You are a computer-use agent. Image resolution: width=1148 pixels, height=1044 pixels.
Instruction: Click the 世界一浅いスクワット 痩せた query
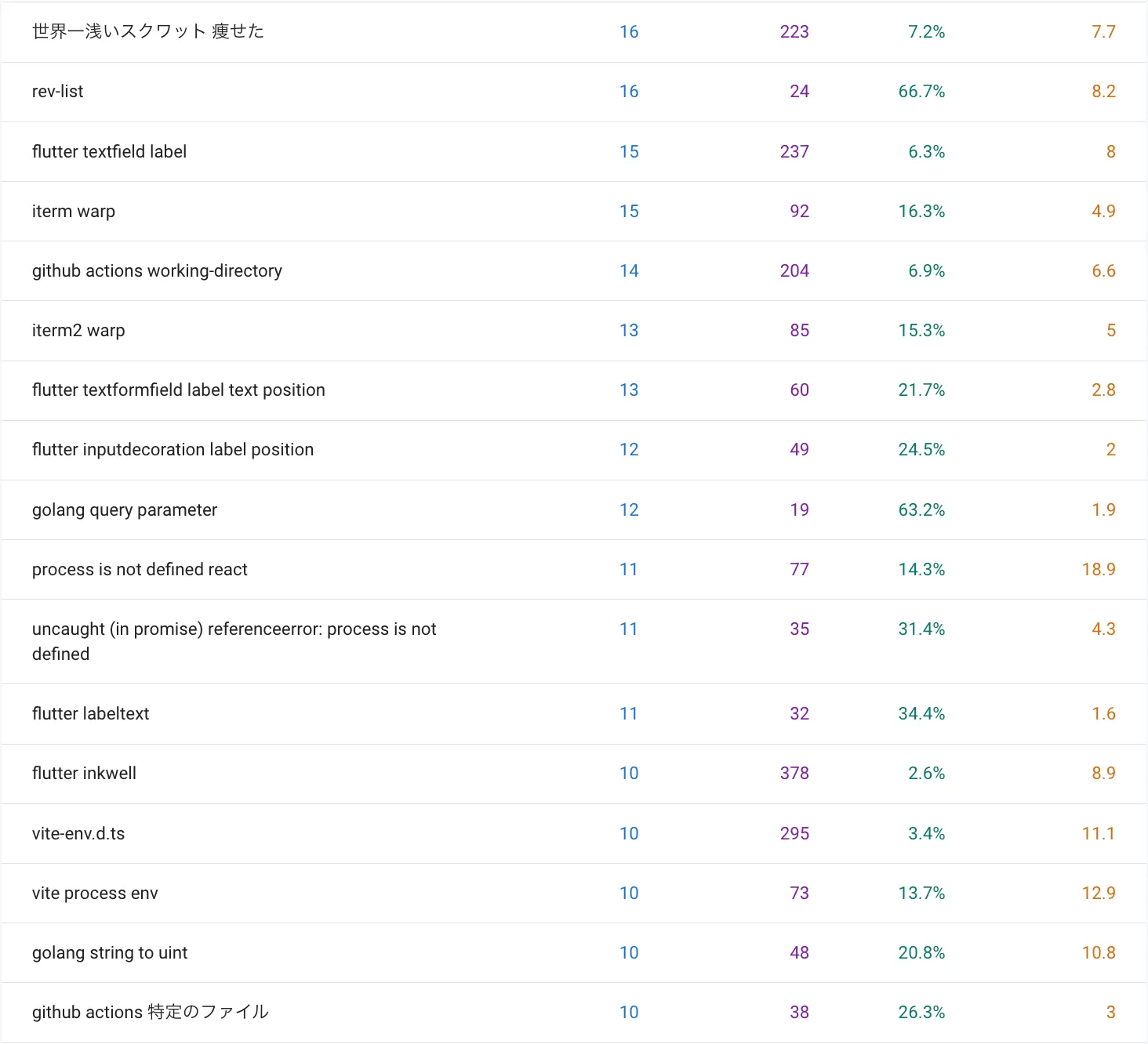[x=147, y=32]
